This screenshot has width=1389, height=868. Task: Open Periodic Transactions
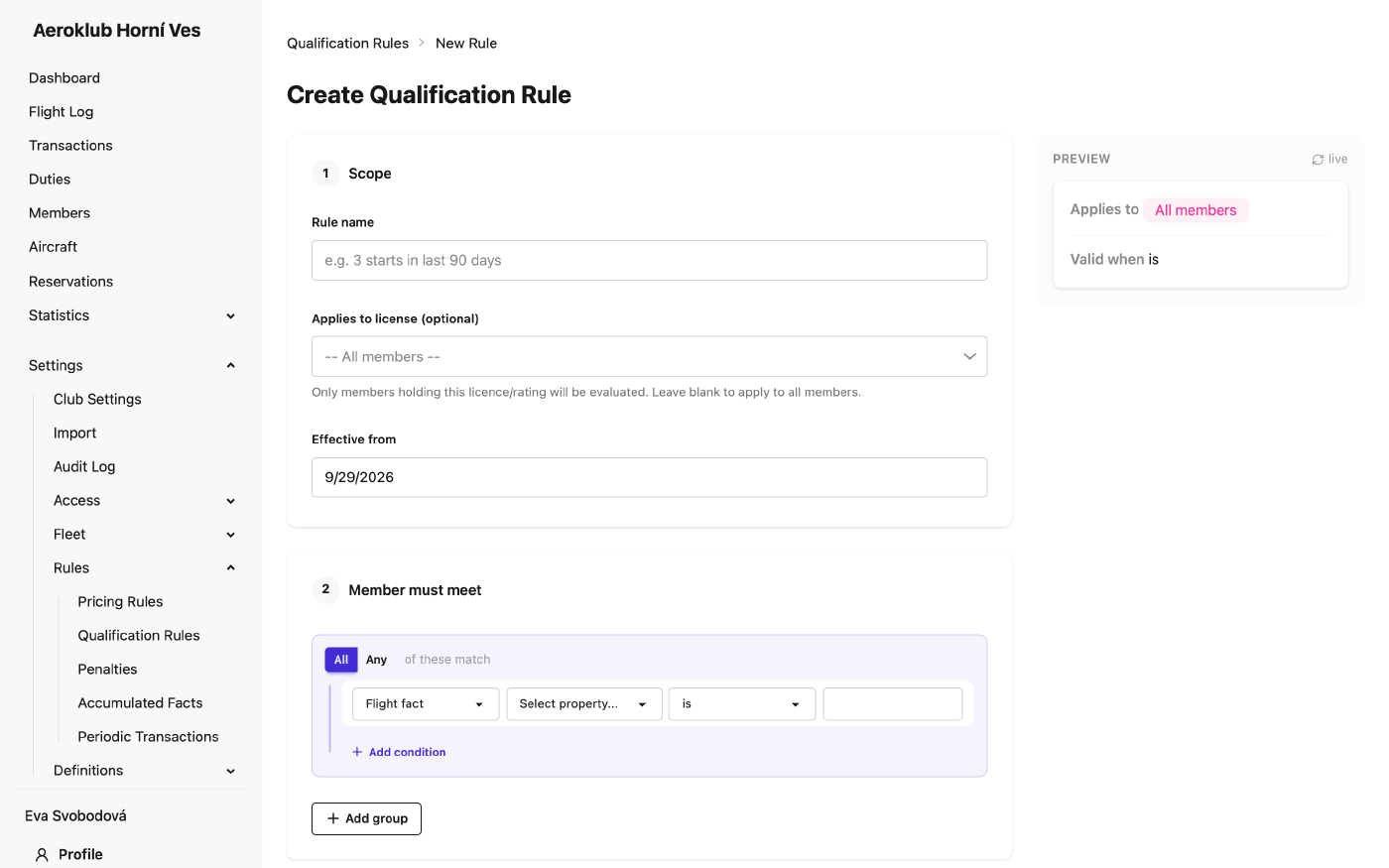(149, 737)
